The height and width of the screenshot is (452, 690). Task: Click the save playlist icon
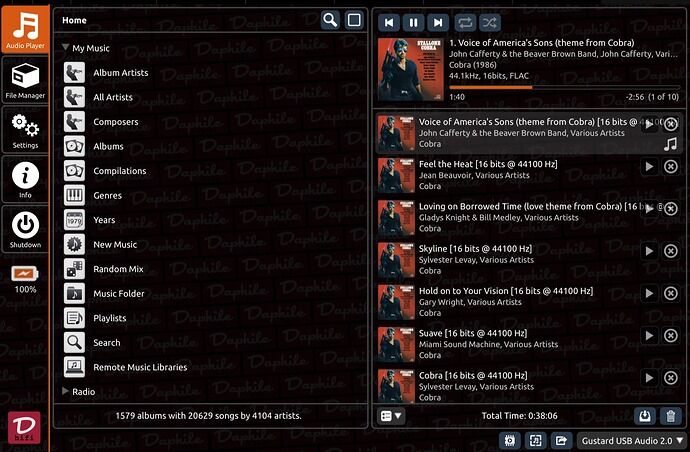(645, 416)
